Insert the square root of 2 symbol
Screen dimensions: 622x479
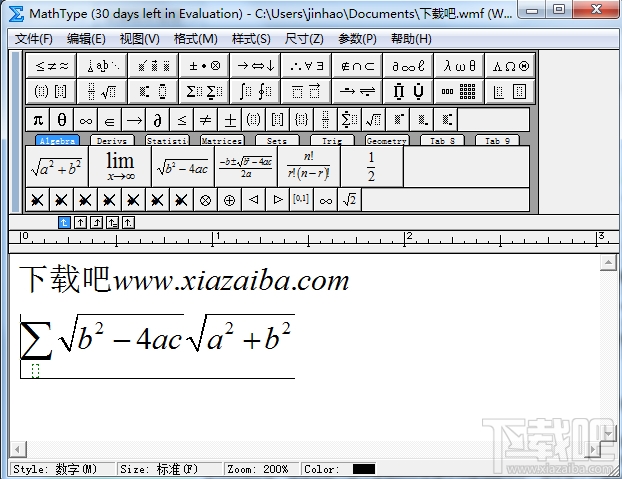point(349,200)
